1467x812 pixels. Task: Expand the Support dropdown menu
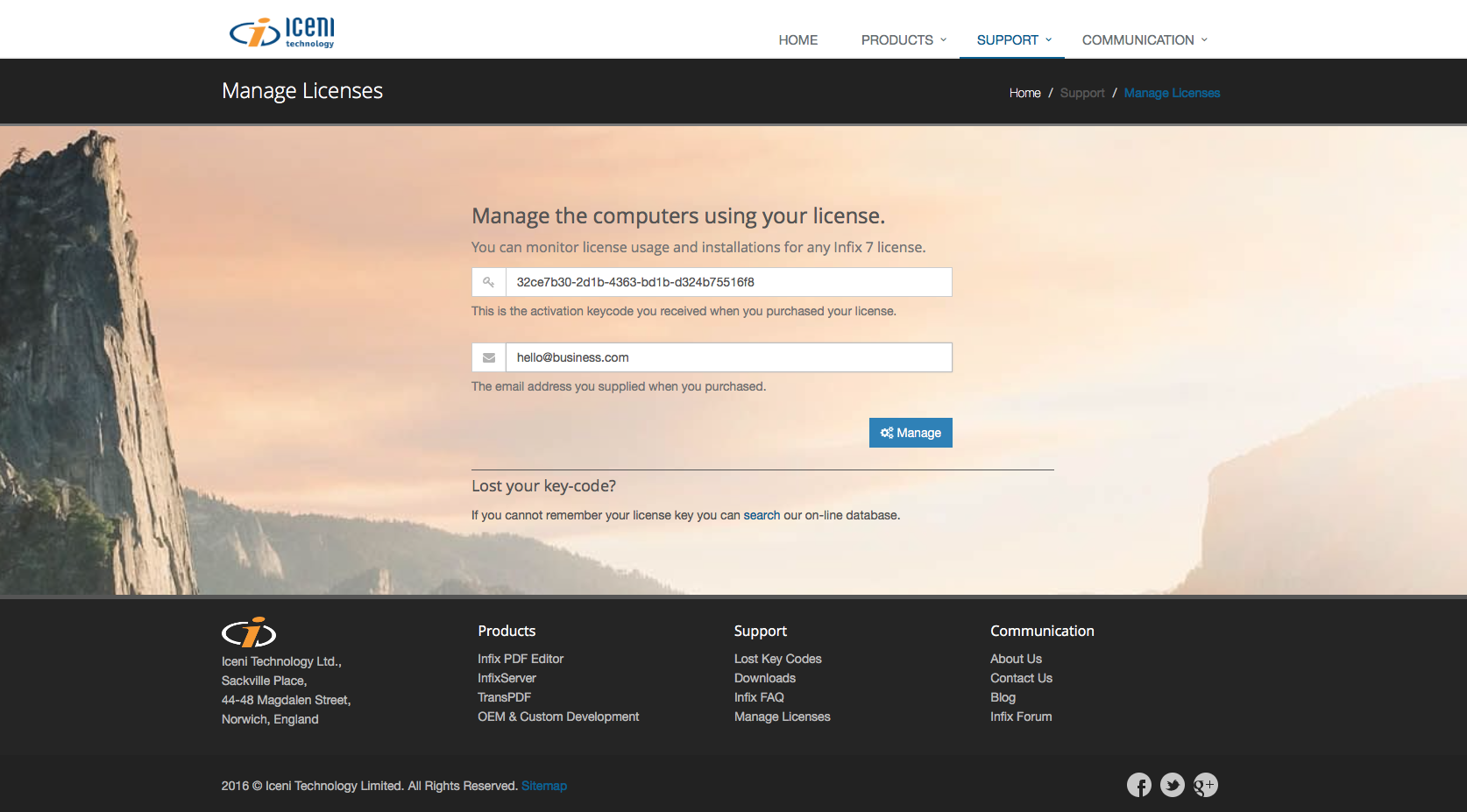[1012, 40]
